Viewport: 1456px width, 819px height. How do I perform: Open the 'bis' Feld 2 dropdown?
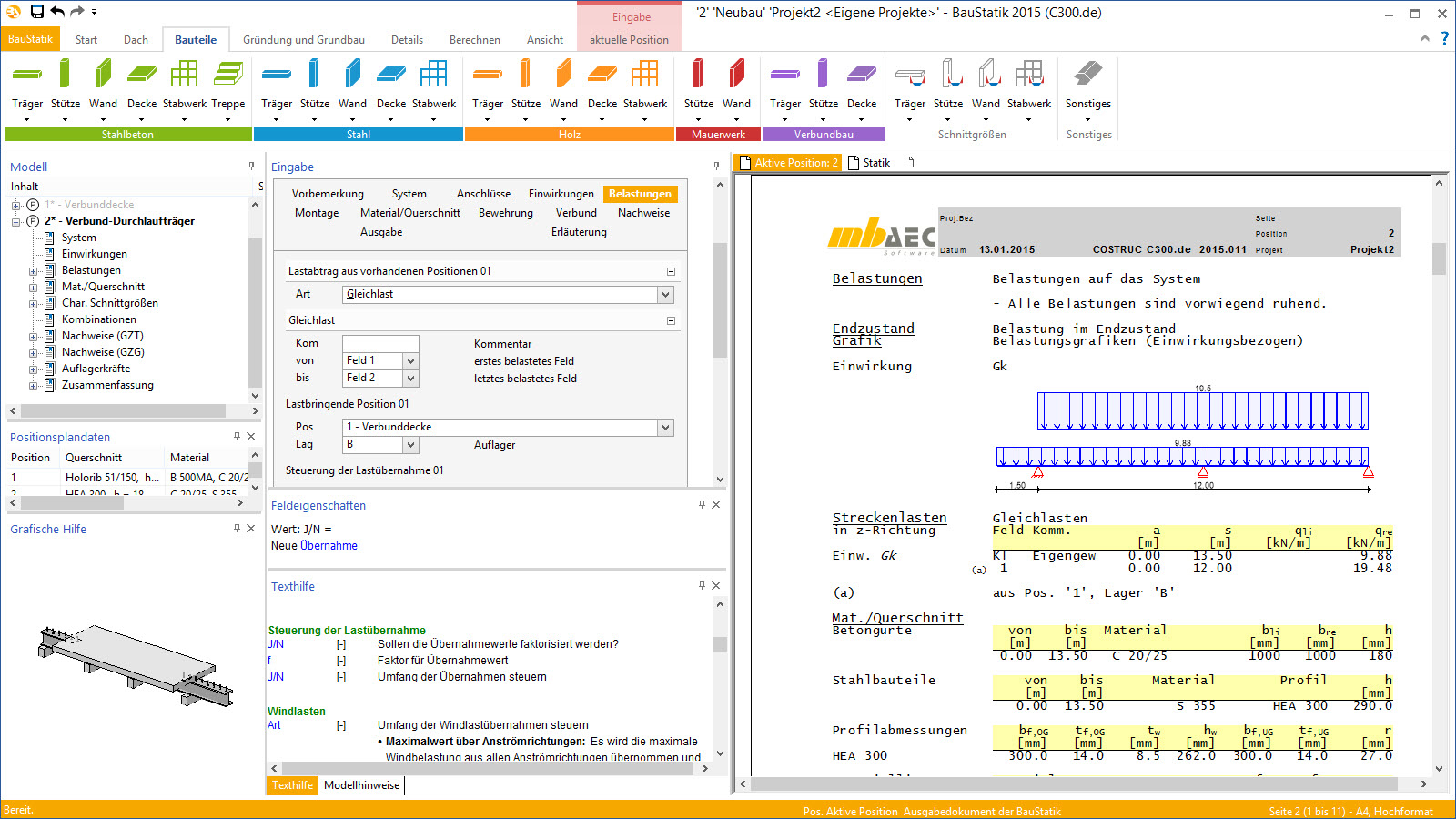[410, 379]
